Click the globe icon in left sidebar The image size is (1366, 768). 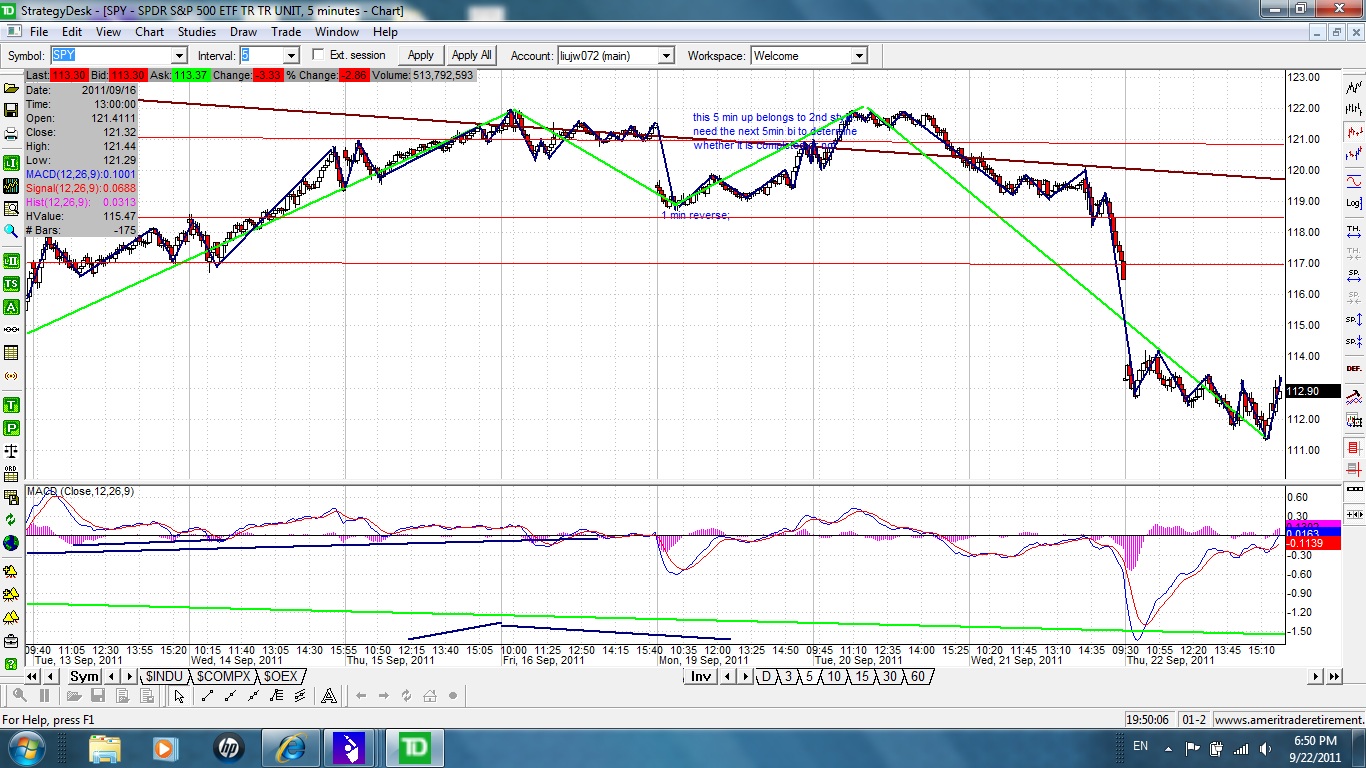(x=11, y=543)
